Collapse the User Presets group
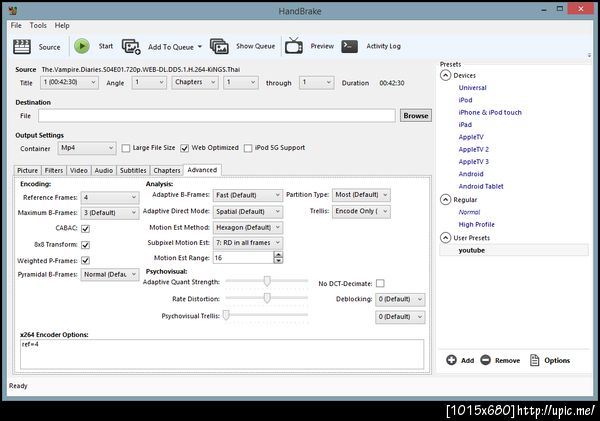 pos(445,238)
